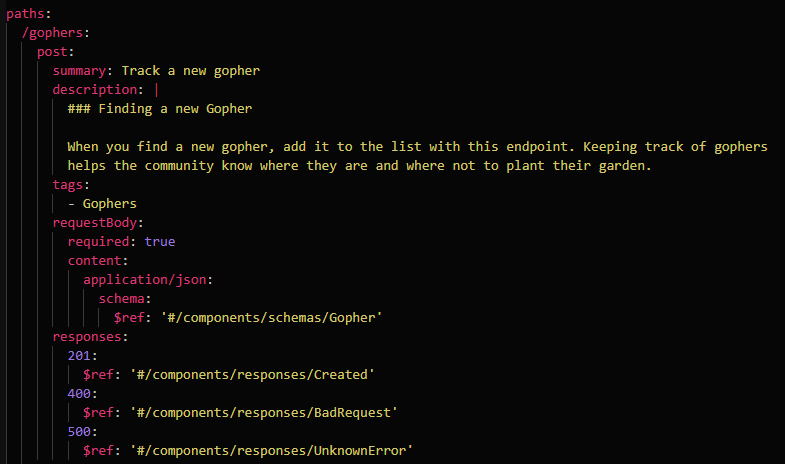Screen dimensions: 785x464
Task: Click the line starting 'helps the community'
Action: [359, 166]
